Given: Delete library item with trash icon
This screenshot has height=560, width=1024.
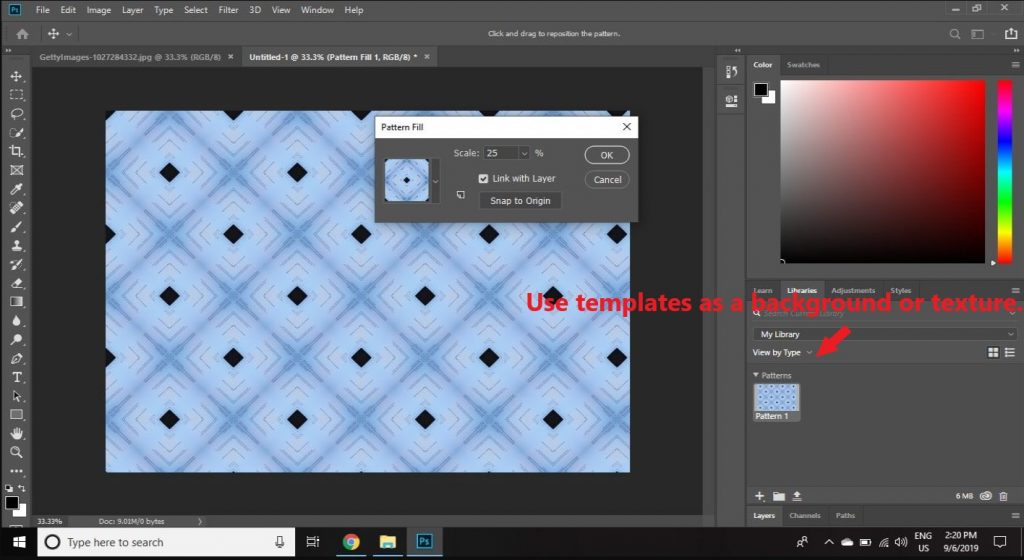Looking at the screenshot, I should coord(1004,496).
